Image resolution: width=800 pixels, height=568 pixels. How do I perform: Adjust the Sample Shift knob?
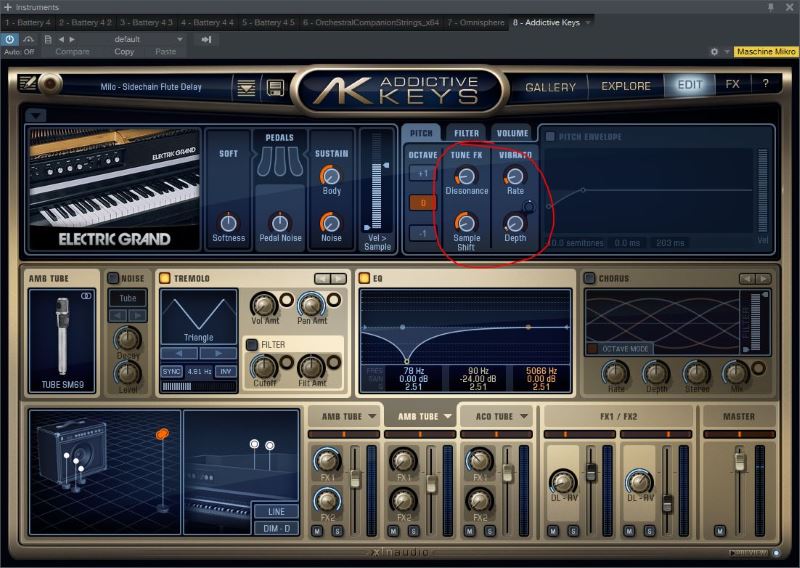(465, 223)
